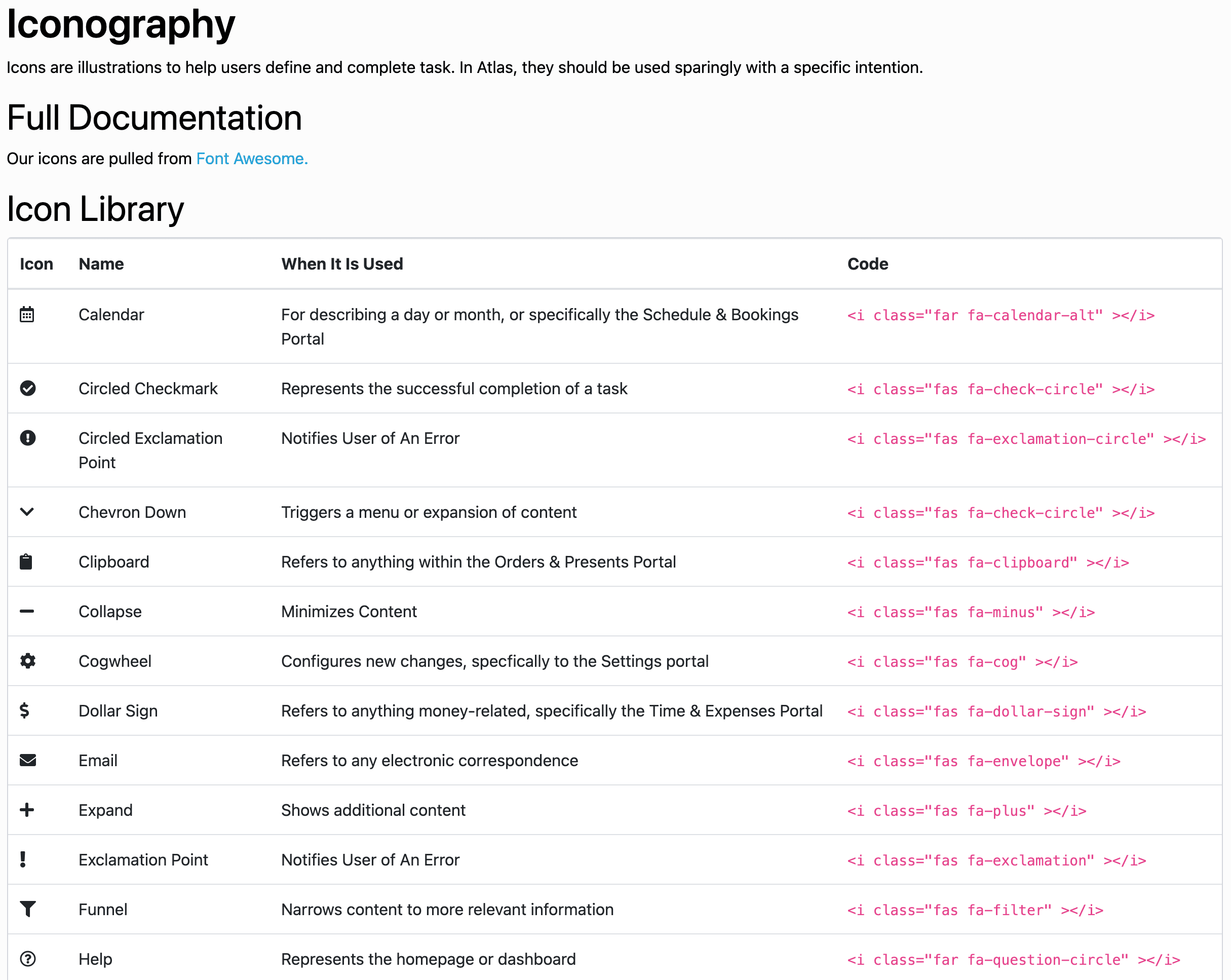Click the fa-dollar-sign code snippet
This screenshot has height=980, width=1231.
(996, 712)
